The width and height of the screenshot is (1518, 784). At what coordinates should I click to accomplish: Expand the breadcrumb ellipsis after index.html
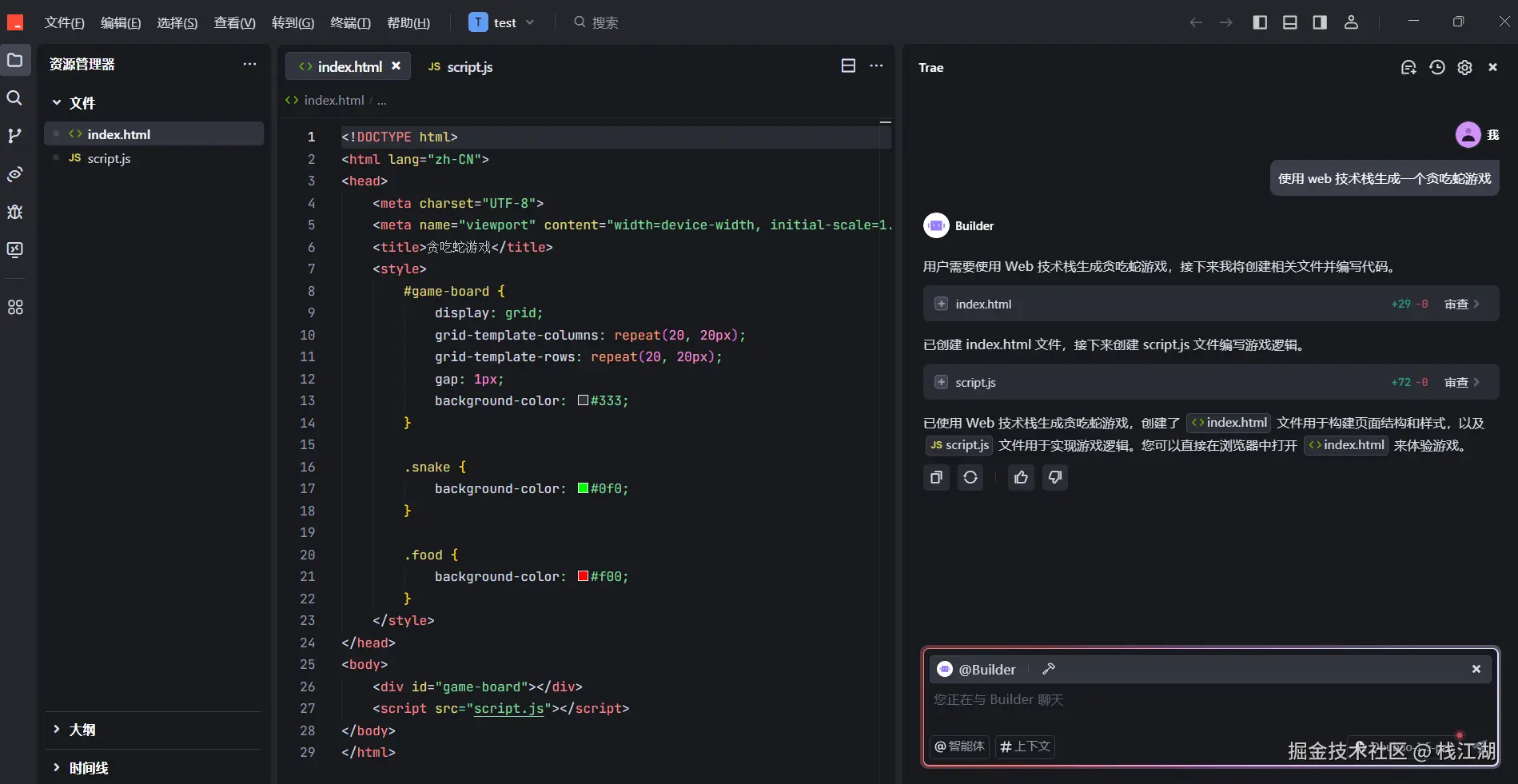pos(382,101)
